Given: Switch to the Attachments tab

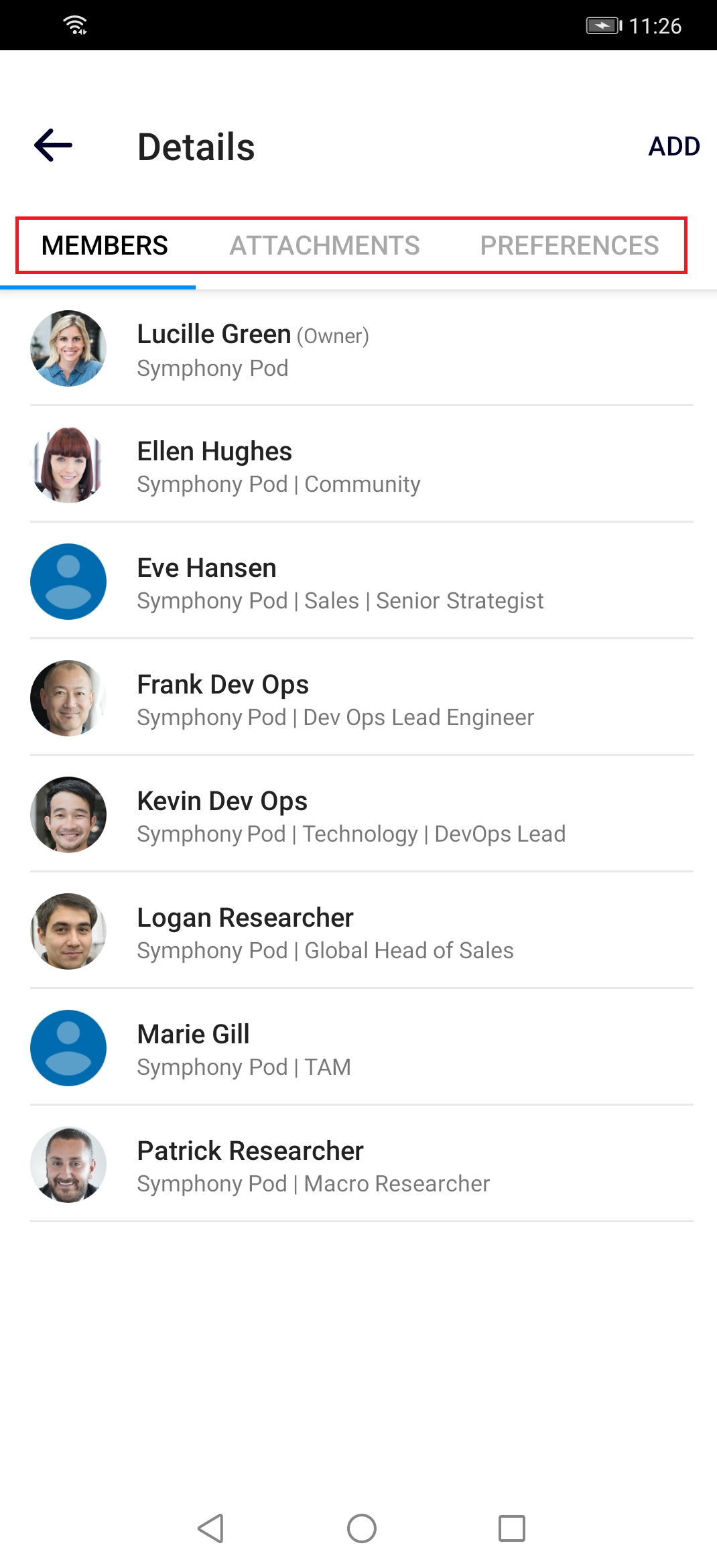Looking at the screenshot, I should 325,245.
